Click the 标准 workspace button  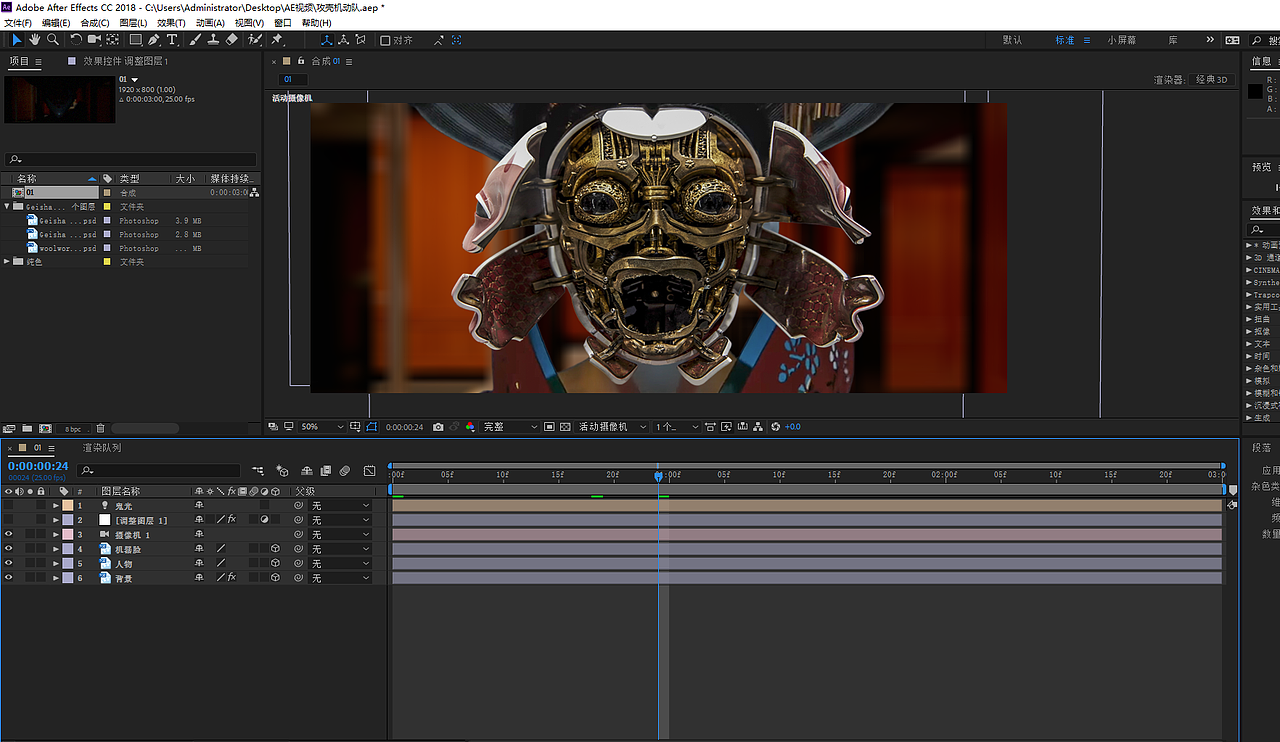pyautogui.click(x=1064, y=40)
